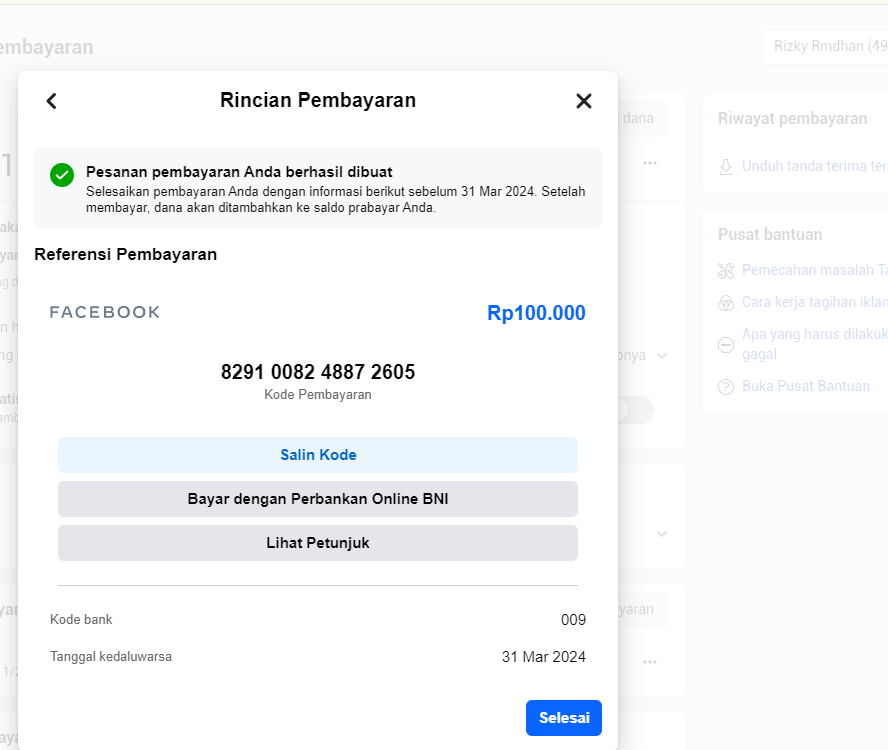Viewport: 888px width, 750px height.
Task: Click the Kode Pembayaran label
Action: 318,394
